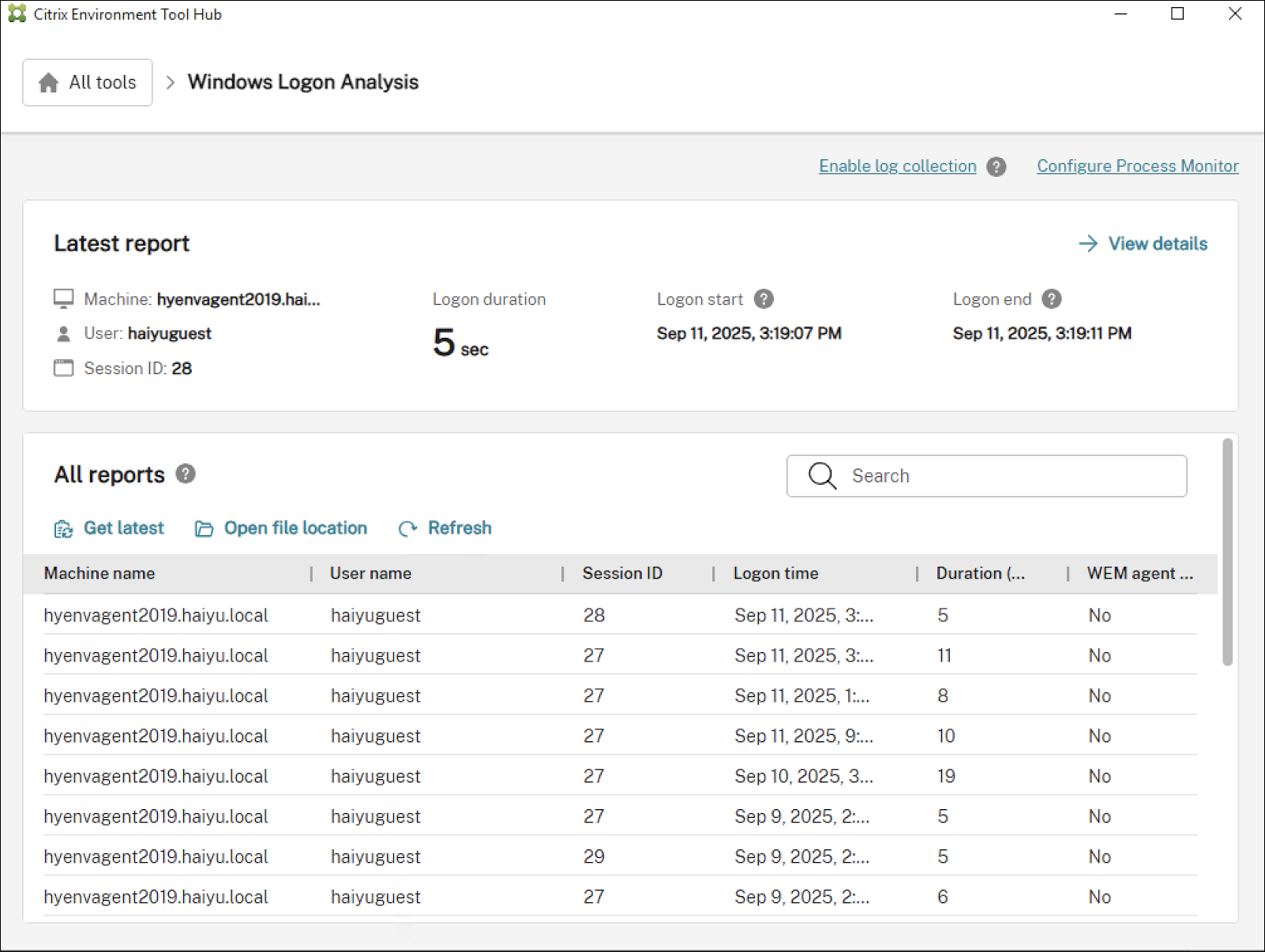Click the Refresh circular arrow icon

pos(407,529)
